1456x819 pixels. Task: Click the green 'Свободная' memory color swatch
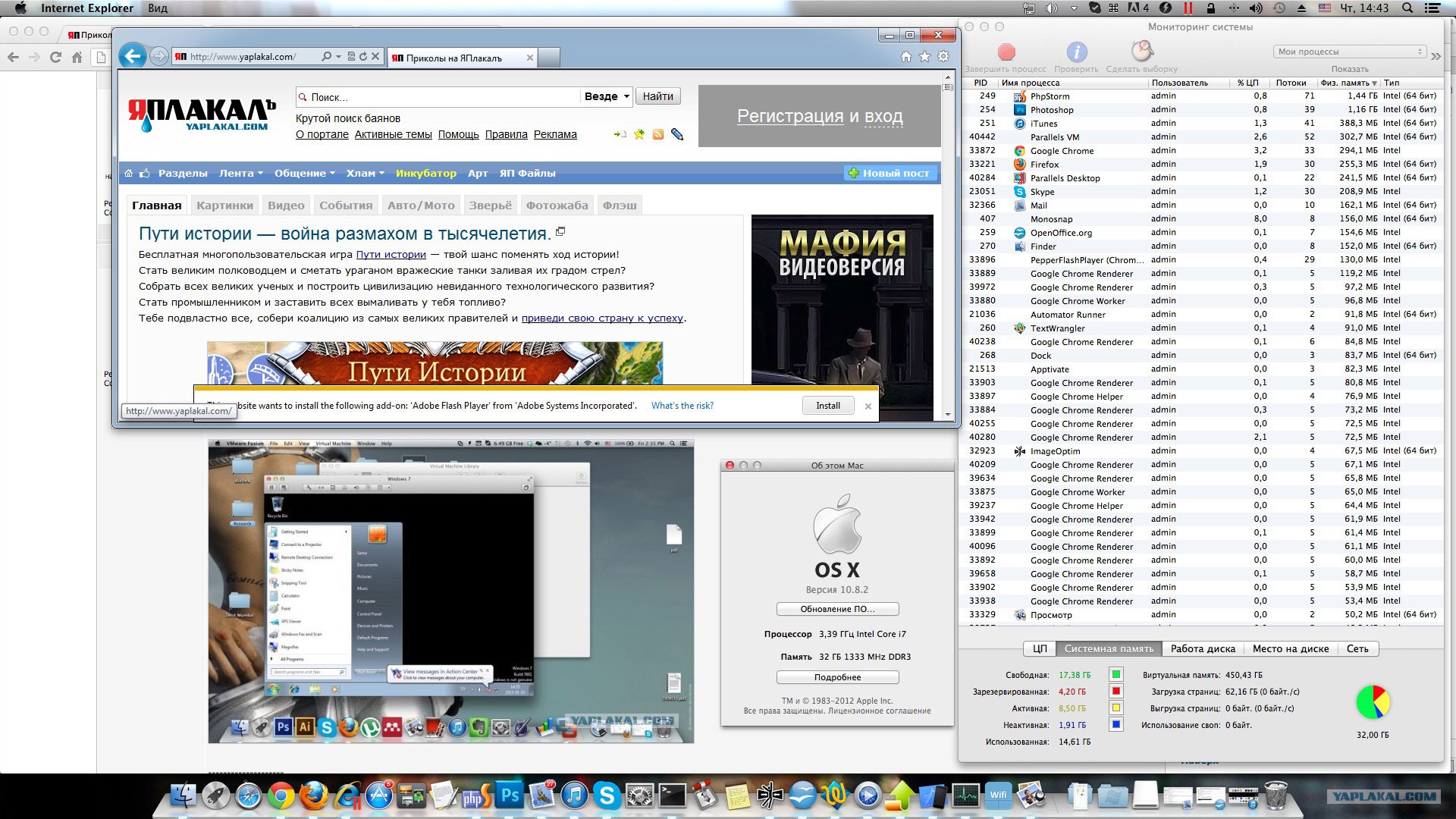pyautogui.click(x=1116, y=674)
